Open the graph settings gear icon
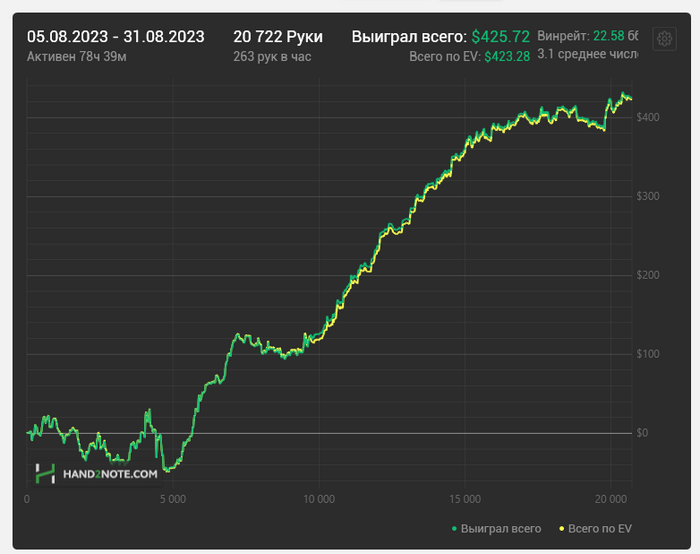The image size is (700, 554). (x=664, y=39)
